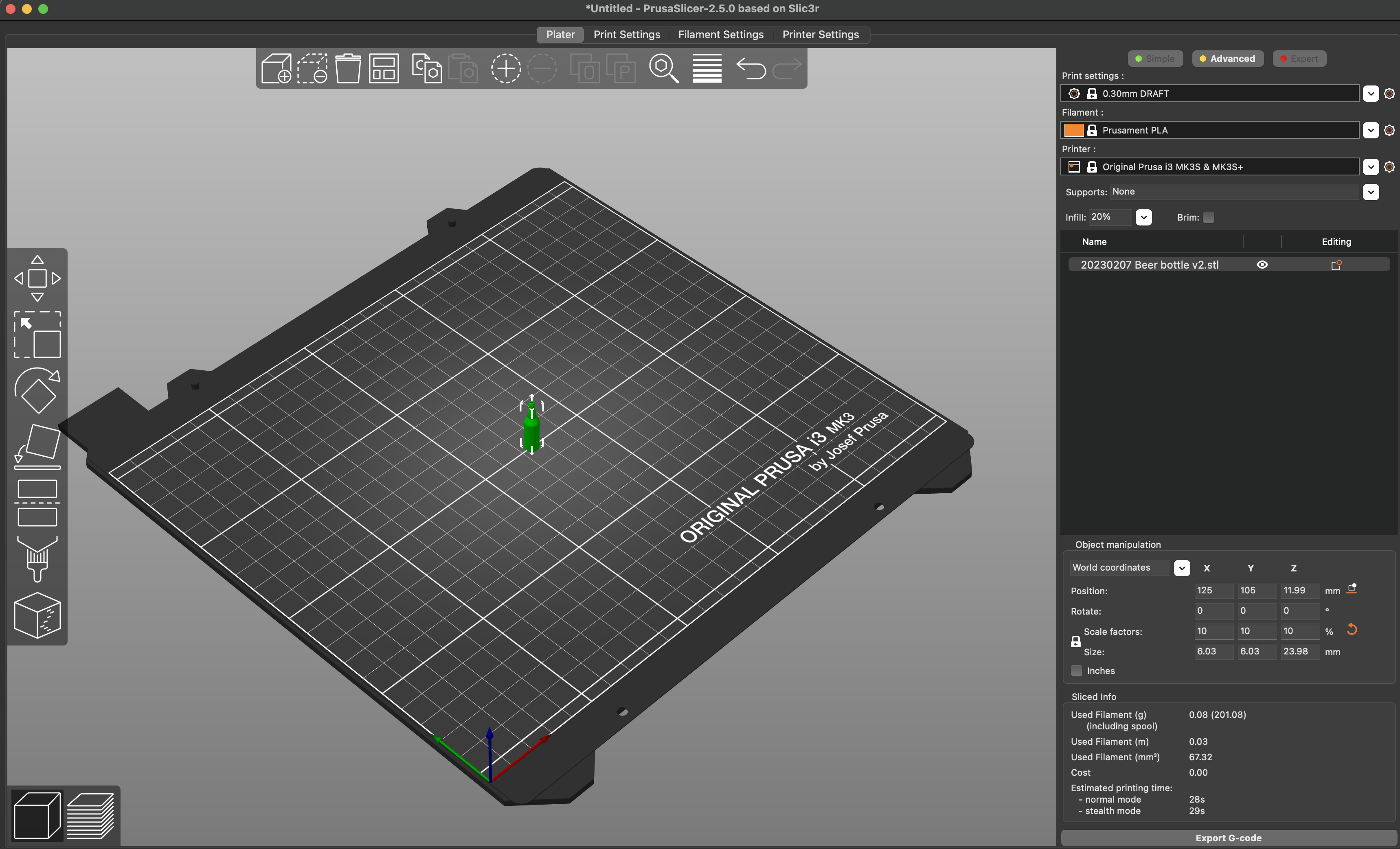Open Search with the magnifier icon
The width and height of the screenshot is (1400, 849).
pyautogui.click(x=664, y=69)
